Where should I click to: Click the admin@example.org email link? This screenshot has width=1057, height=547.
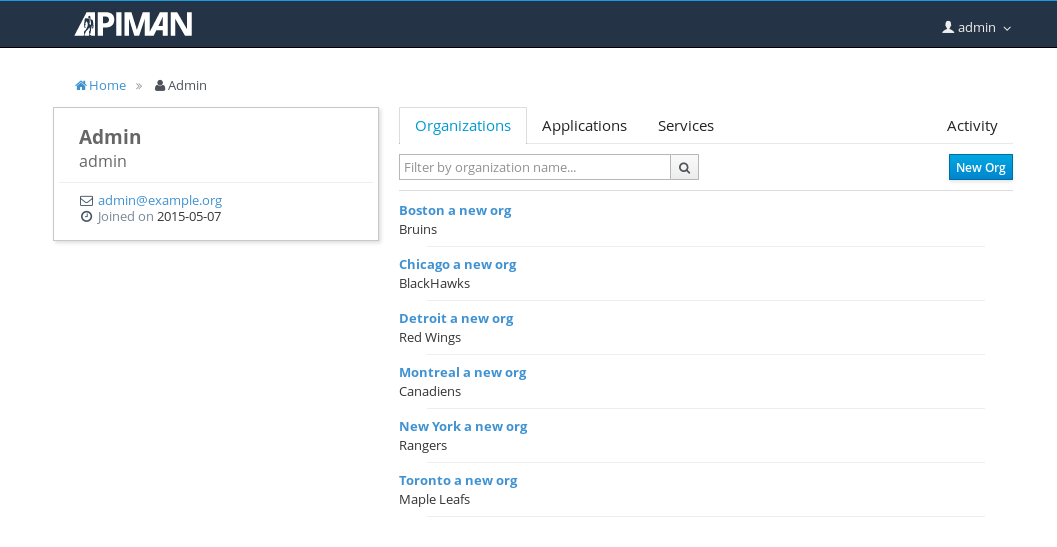pyautogui.click(x=160, y=200)
